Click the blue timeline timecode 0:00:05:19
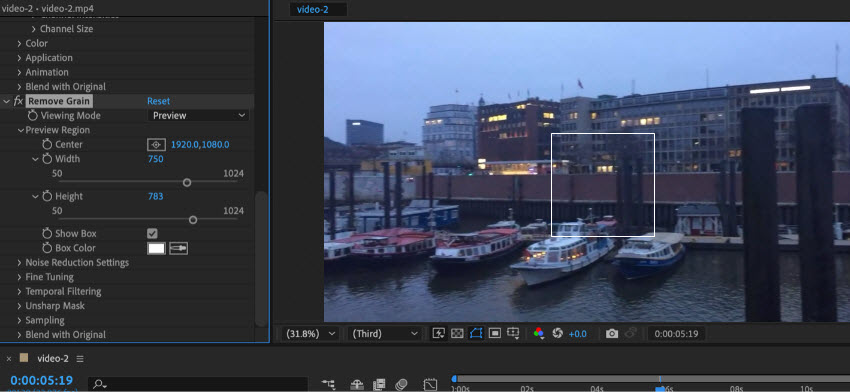This screenshot has width=850, height=392. tap(42, 380)
